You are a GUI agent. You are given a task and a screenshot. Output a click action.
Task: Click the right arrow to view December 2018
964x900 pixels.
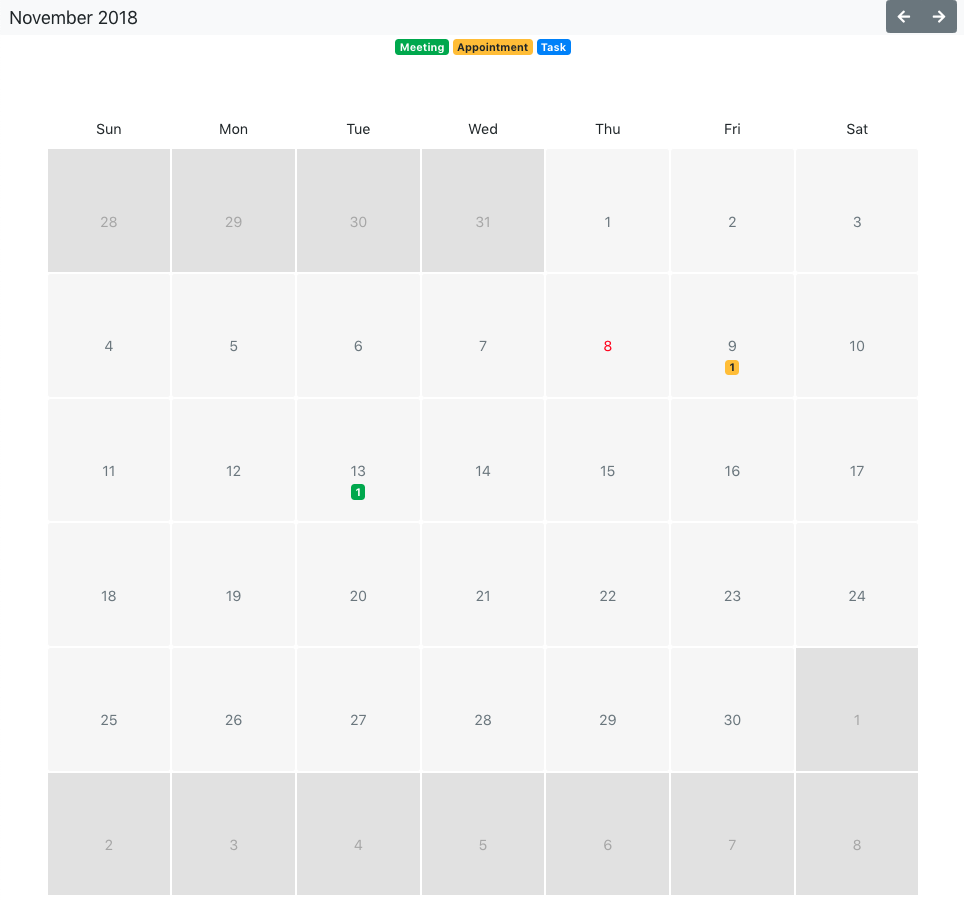938,17
